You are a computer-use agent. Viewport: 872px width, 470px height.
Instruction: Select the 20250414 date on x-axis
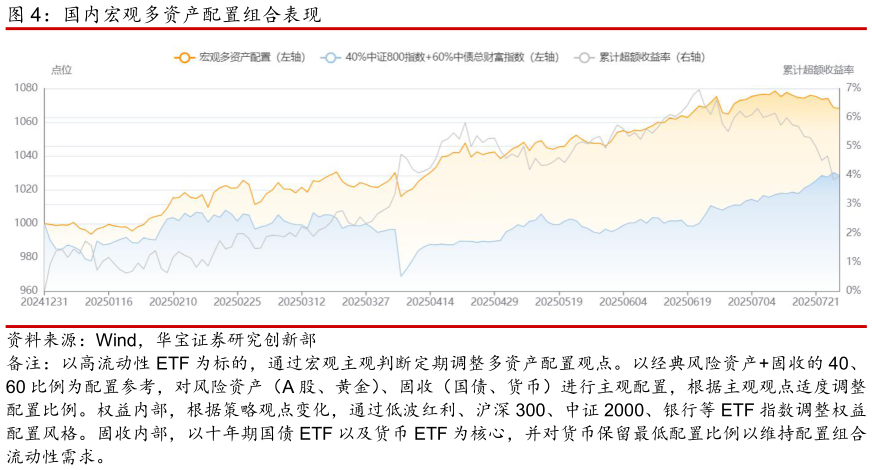430,301
